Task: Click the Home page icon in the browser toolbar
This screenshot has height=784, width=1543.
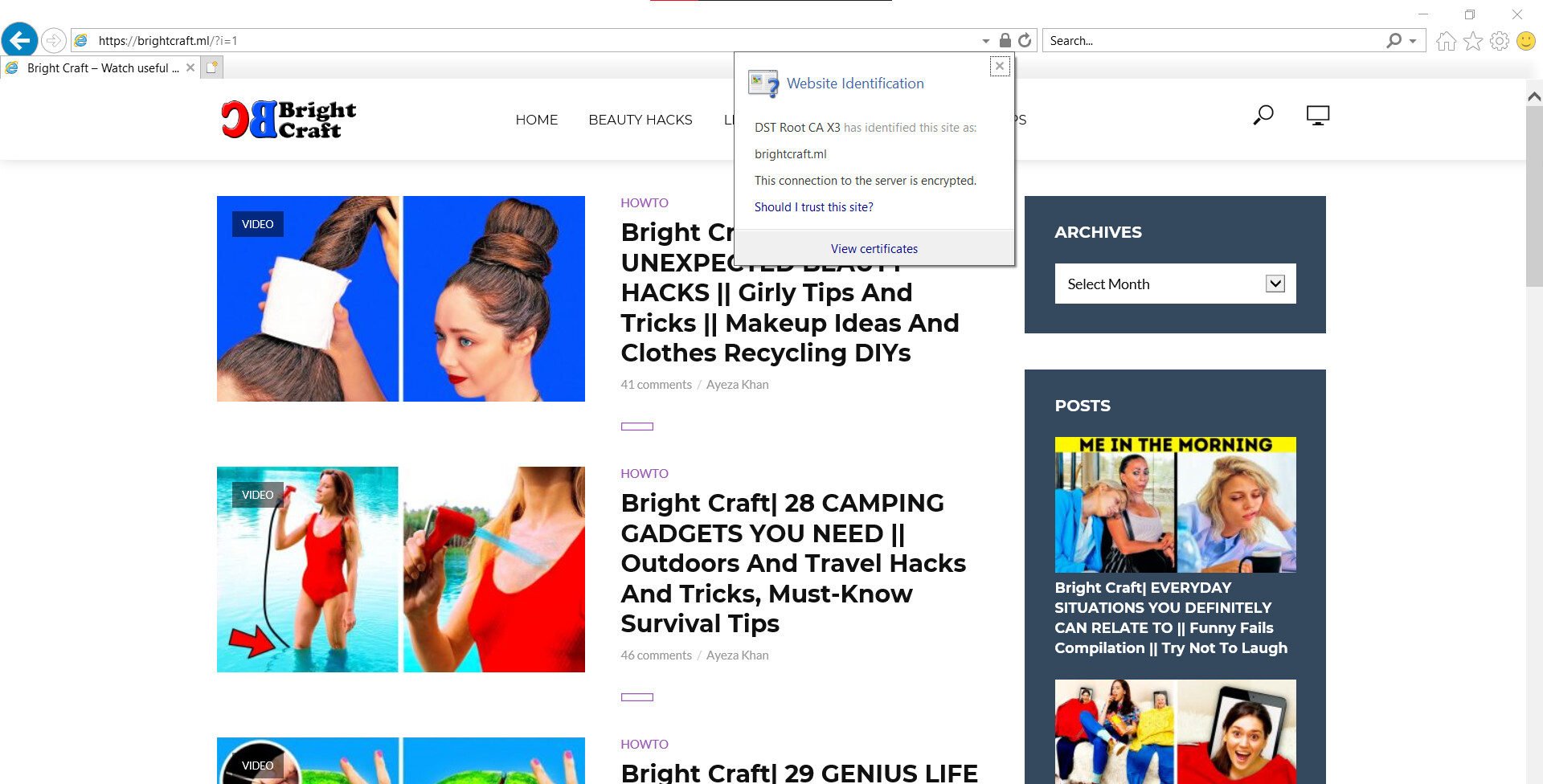Action: [x=1446, y=41]
